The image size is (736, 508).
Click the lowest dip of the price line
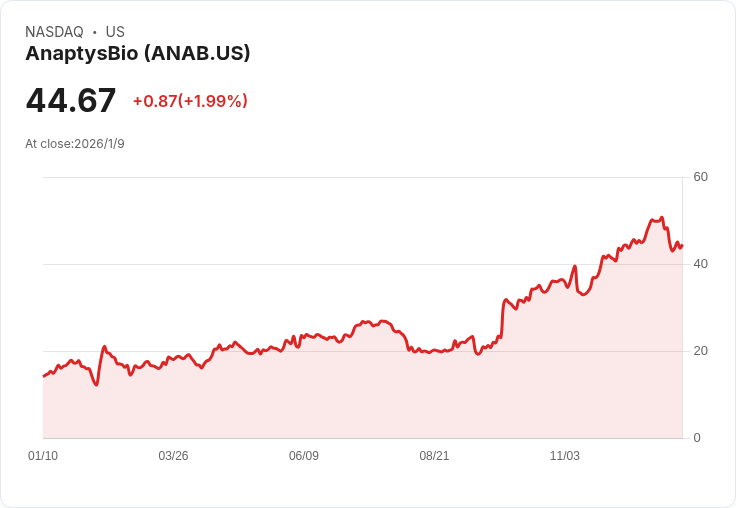coord(96,385)
